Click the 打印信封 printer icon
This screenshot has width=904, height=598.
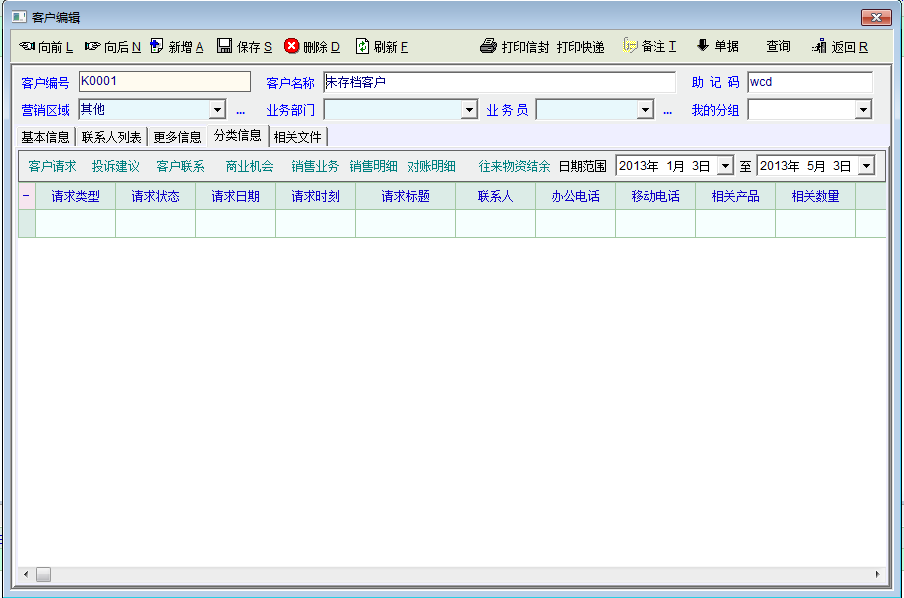[488, 46]
